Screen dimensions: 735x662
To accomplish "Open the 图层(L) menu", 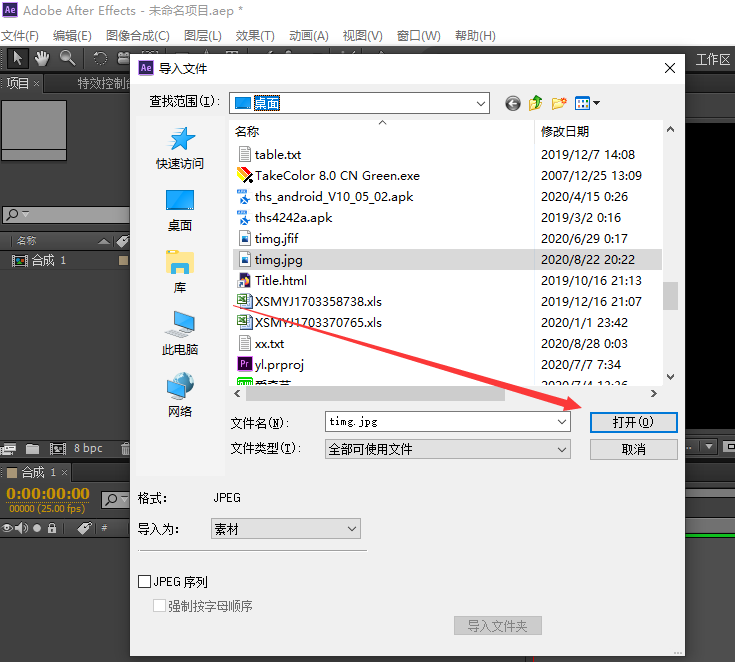I will (x=202, y=36).
